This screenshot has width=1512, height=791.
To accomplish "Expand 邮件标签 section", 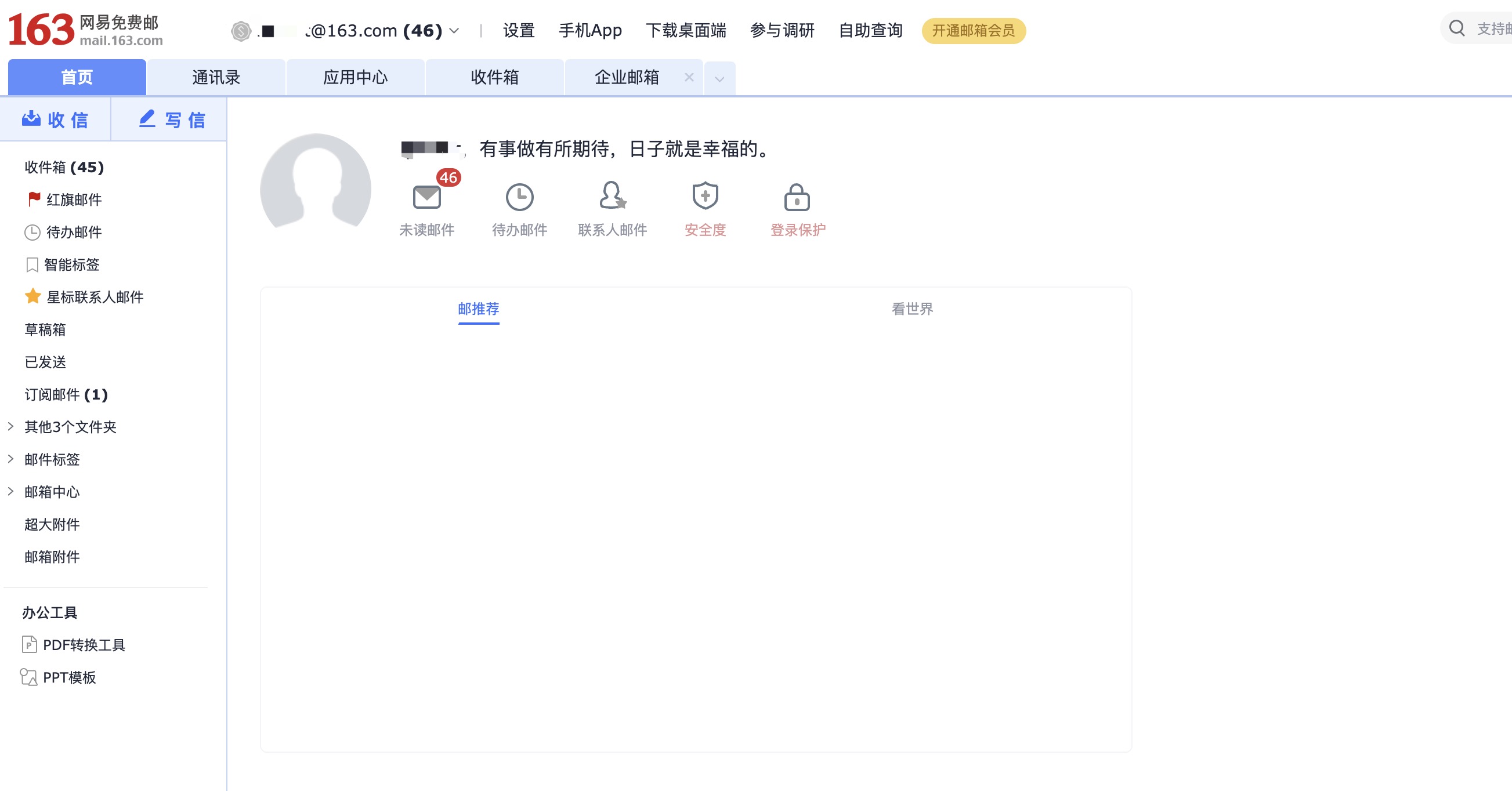I will (10, 459).
